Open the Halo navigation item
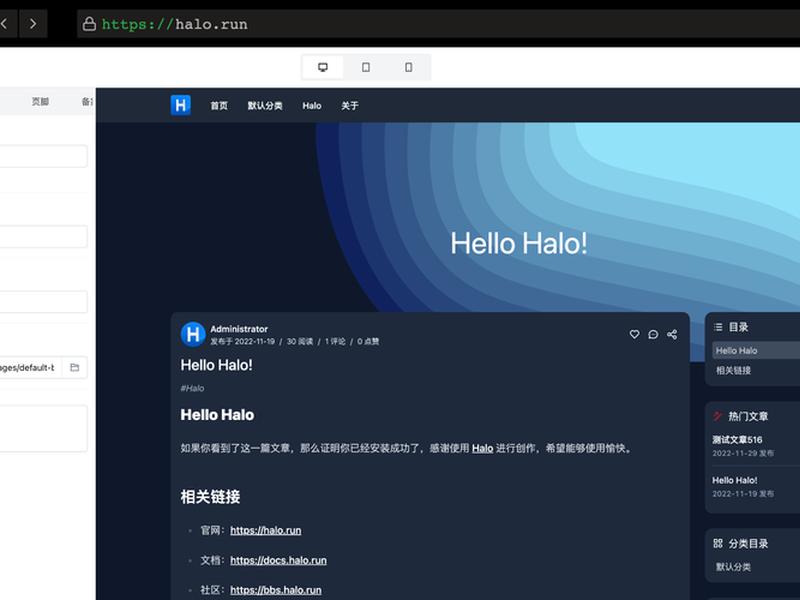Image resolution: width=800 pixels, height=600 pixels. [x=312, y=106]
